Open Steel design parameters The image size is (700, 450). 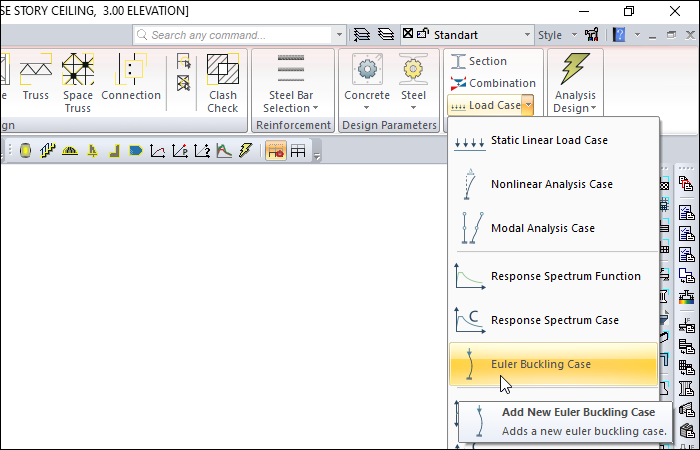pyautogui.click(x=413, y=83)
